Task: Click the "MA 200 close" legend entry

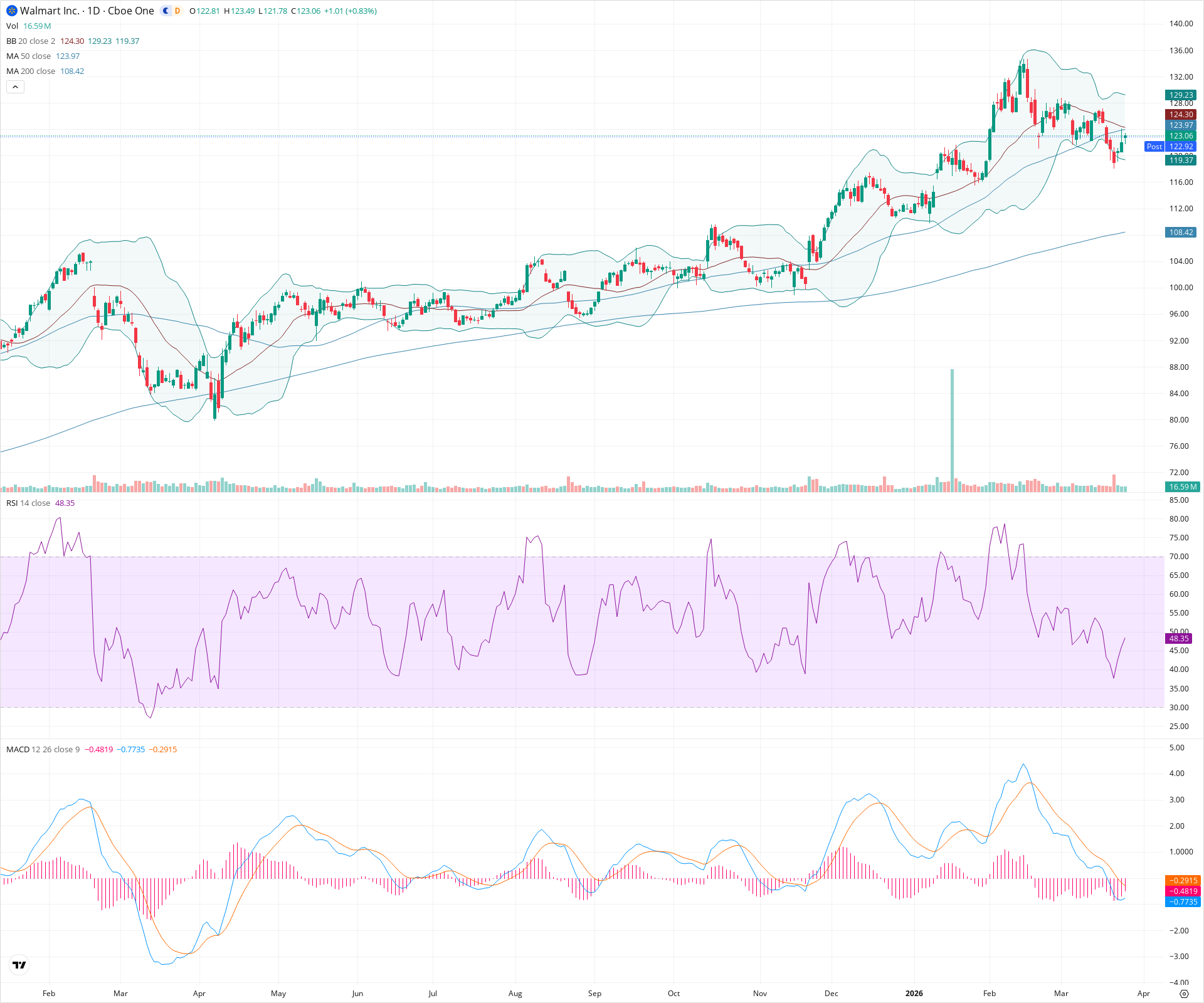Action: click(30, 71)
